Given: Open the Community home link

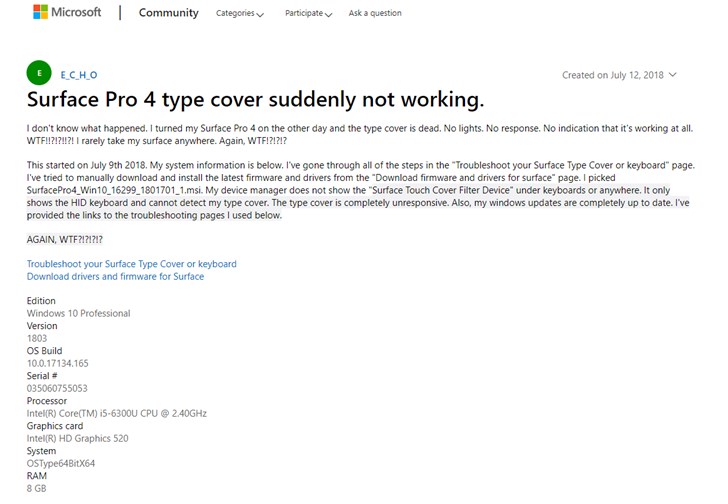Looking at the screenshot, I should (x=169, y=13).
